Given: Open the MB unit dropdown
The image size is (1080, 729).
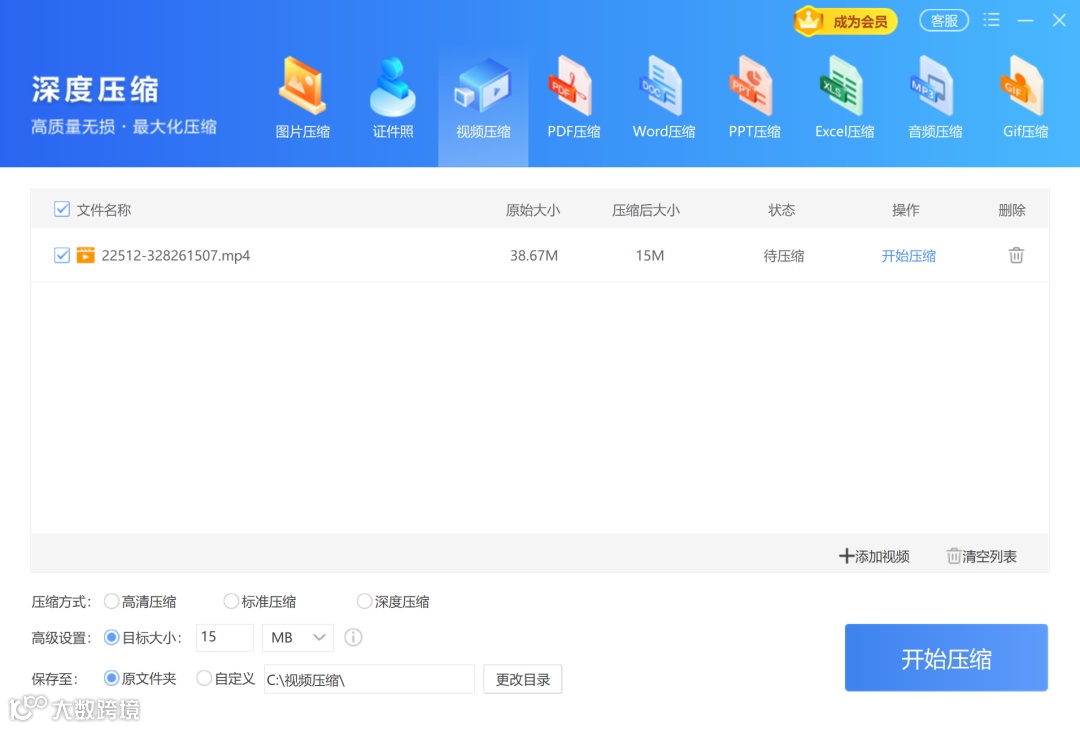Looking at the screenshot, I should 298,637.
